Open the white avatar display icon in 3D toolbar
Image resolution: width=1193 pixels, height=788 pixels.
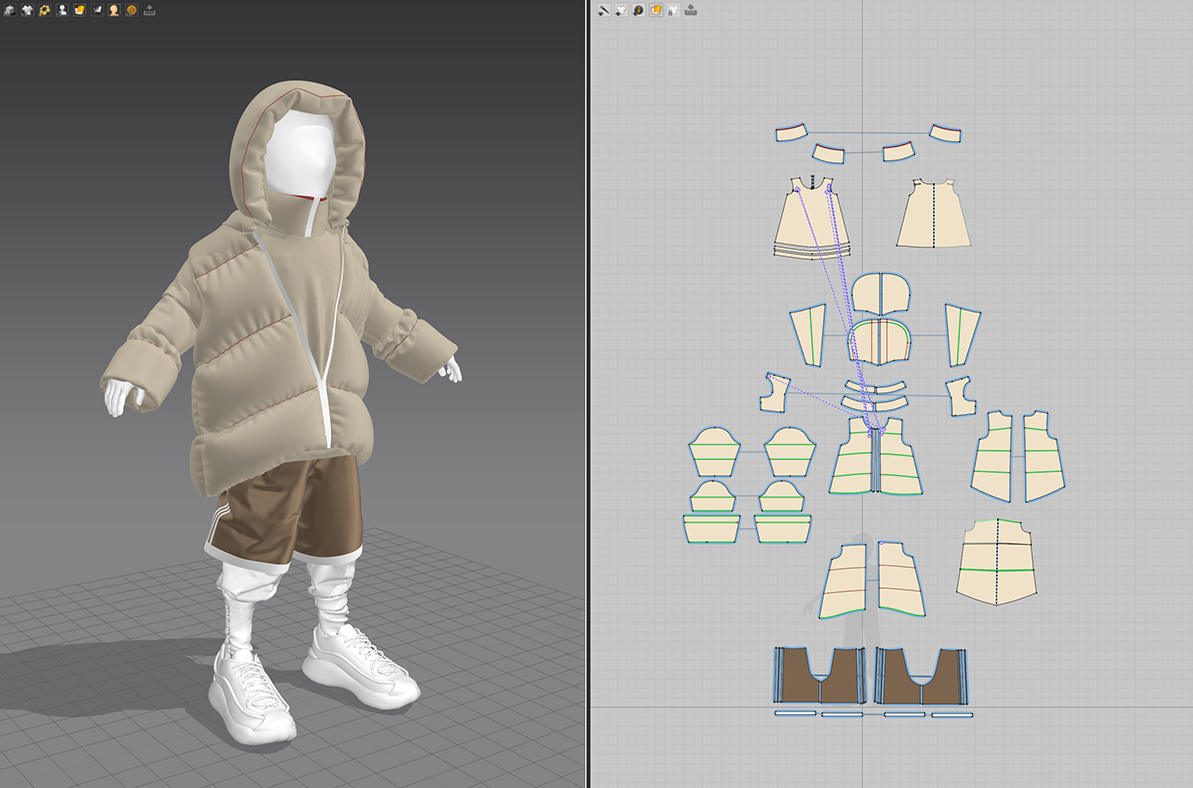[62, 10]
